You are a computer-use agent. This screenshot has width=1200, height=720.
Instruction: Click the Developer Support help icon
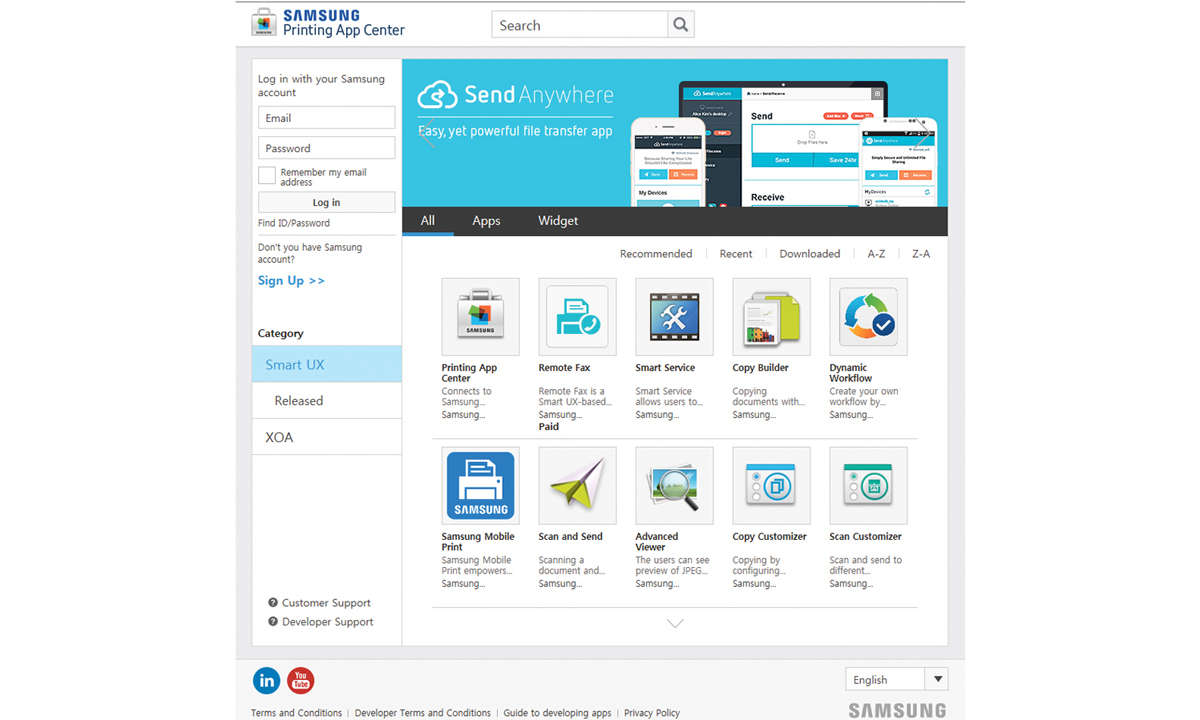[x=272, y=622]
